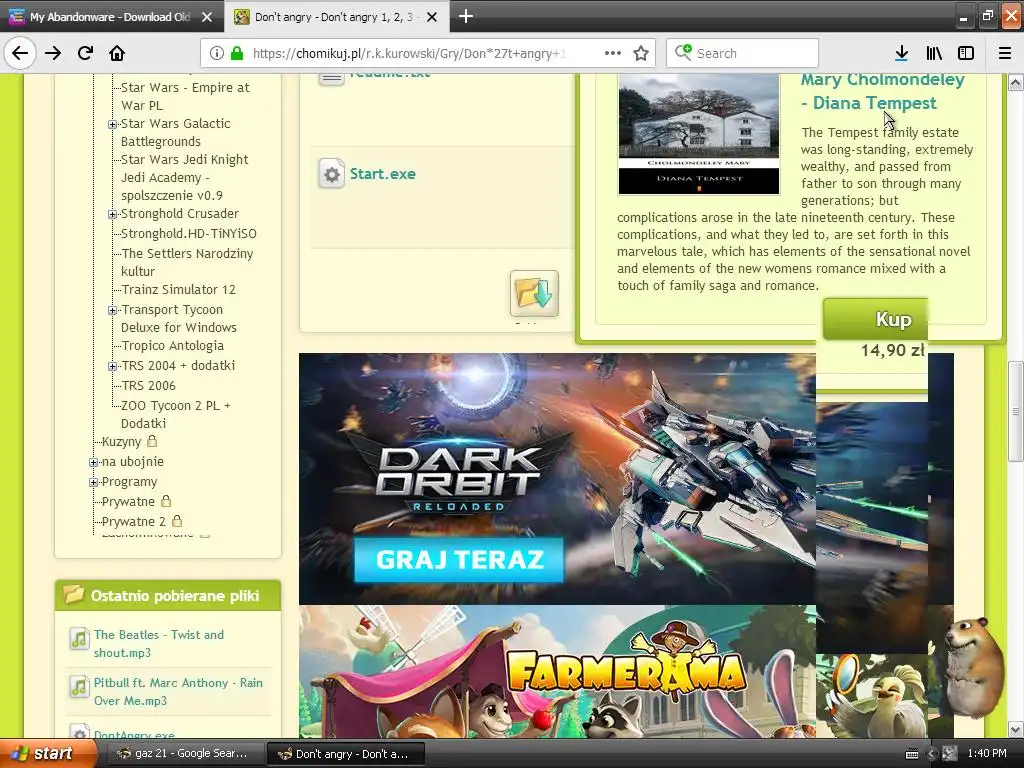Screen dimensions: 1024x768
Task: Open ZOO Tycoon 2 PL + Dodatki folder
Action: click(x=176, y=414)
